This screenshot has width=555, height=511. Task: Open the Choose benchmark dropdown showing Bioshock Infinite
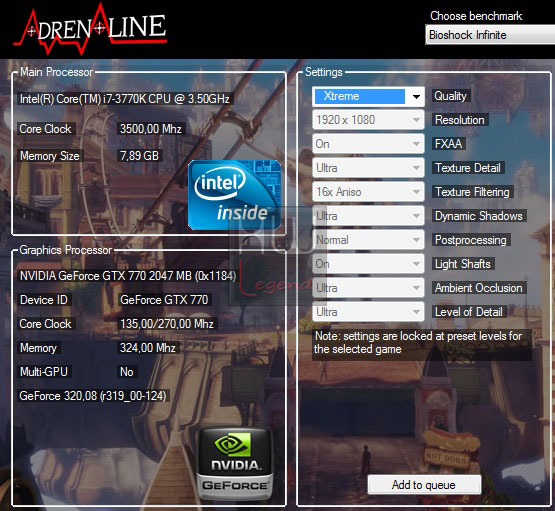(x=490, y=35)
